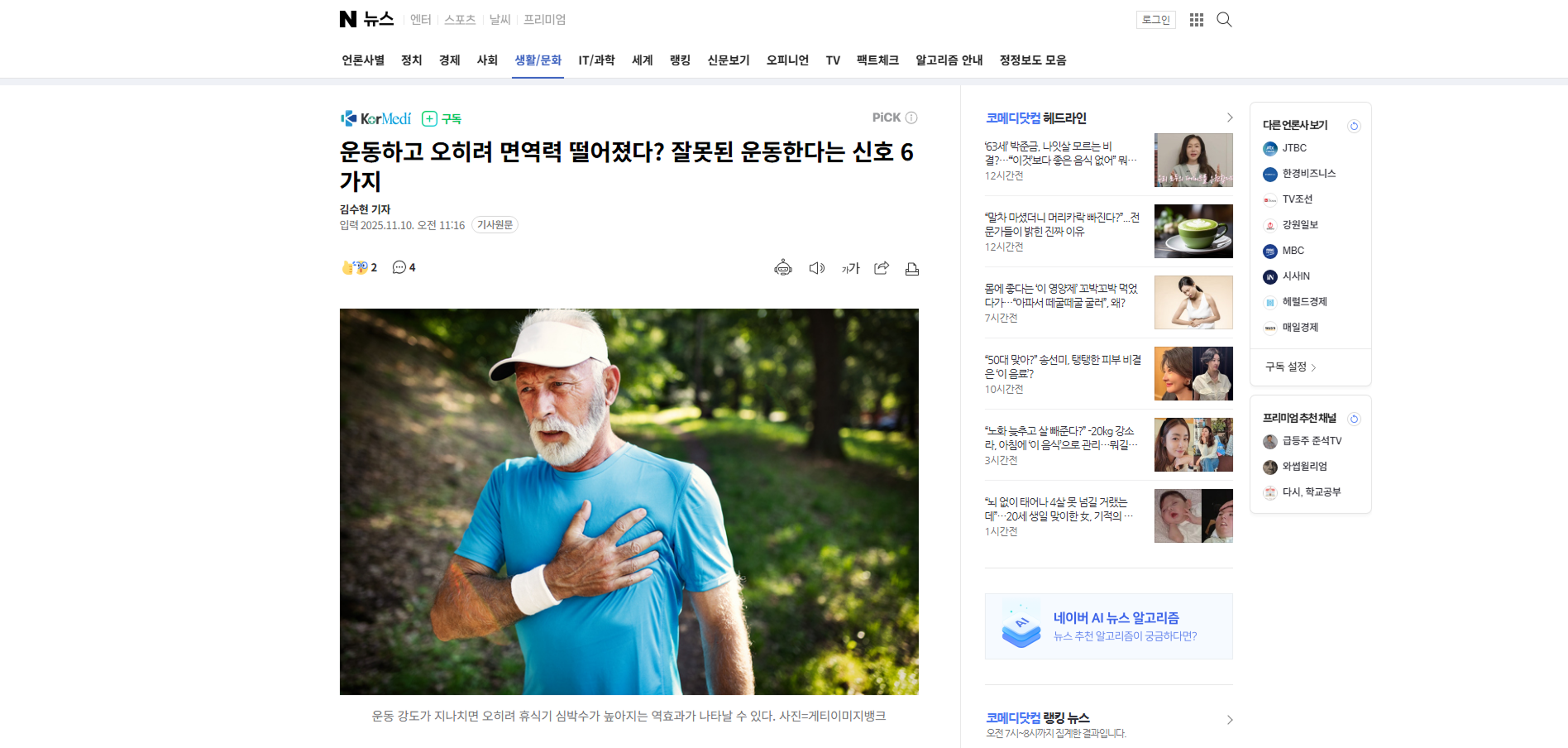Refresh the 다른 언론사 보기 list
Viewport: 1568px width, 748px height.
[1354, 126]
